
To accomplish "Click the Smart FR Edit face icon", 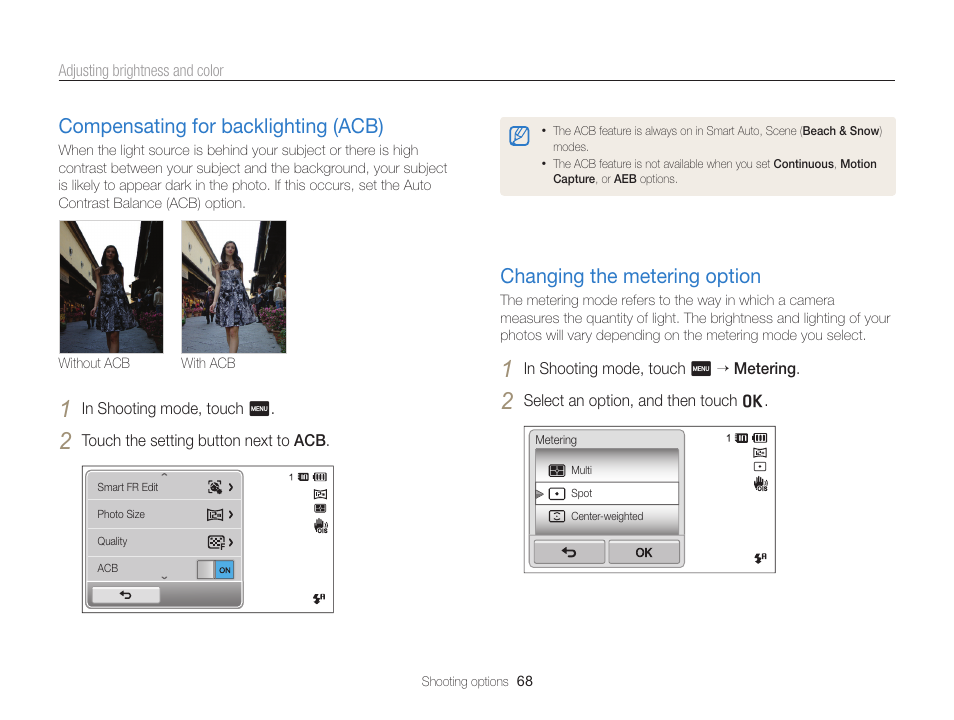I will pyautogui.click(x=215, y=487).
